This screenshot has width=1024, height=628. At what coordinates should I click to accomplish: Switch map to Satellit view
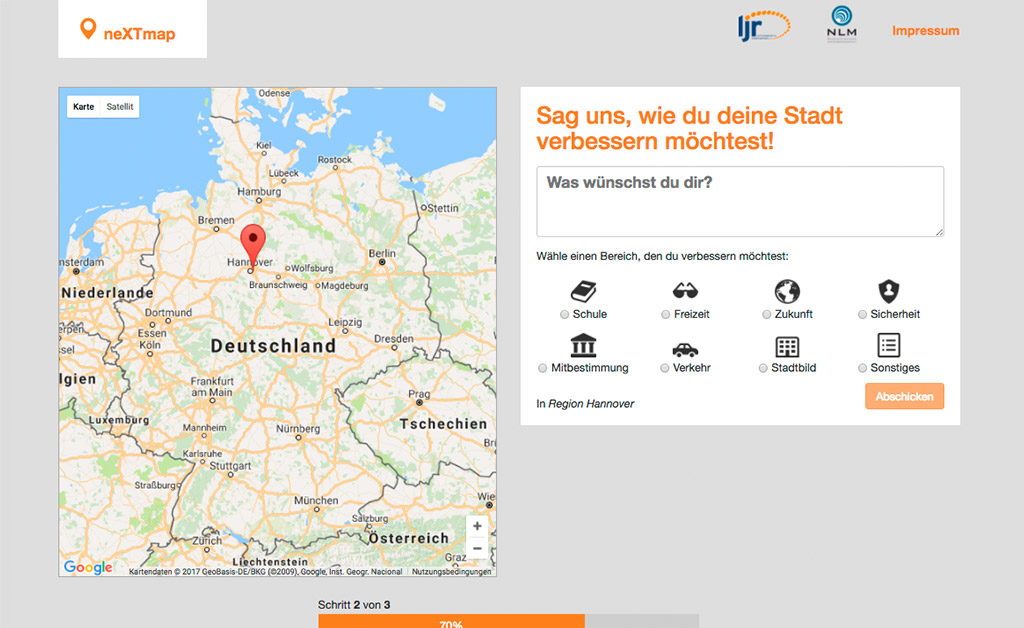click(x=120, y=106)
